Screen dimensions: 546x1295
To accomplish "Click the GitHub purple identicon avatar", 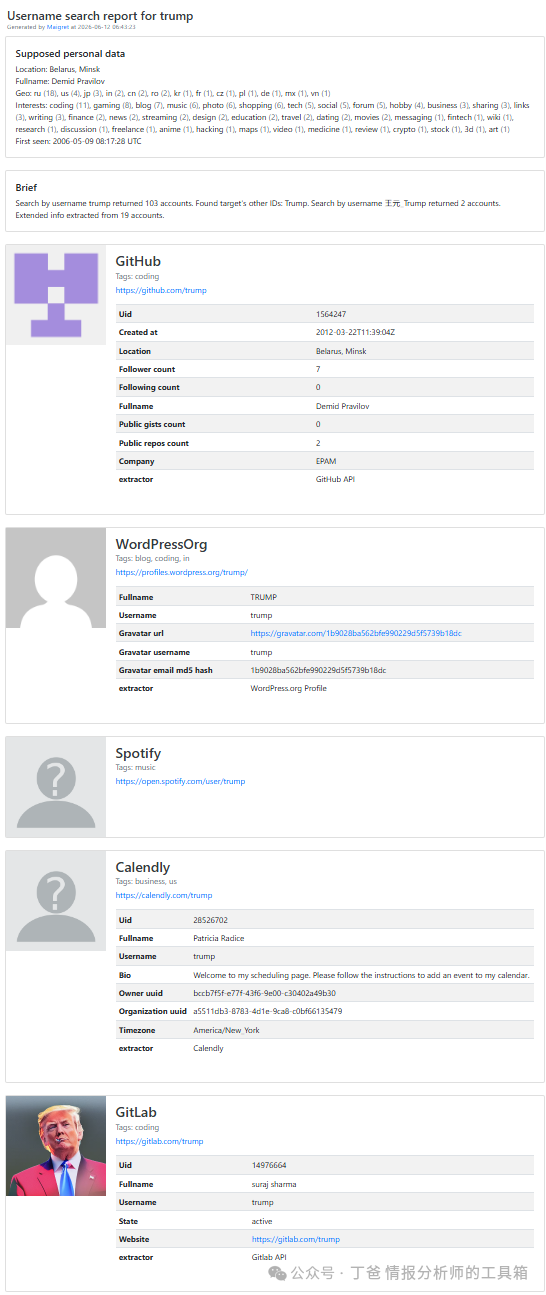I will pos(56,295).
